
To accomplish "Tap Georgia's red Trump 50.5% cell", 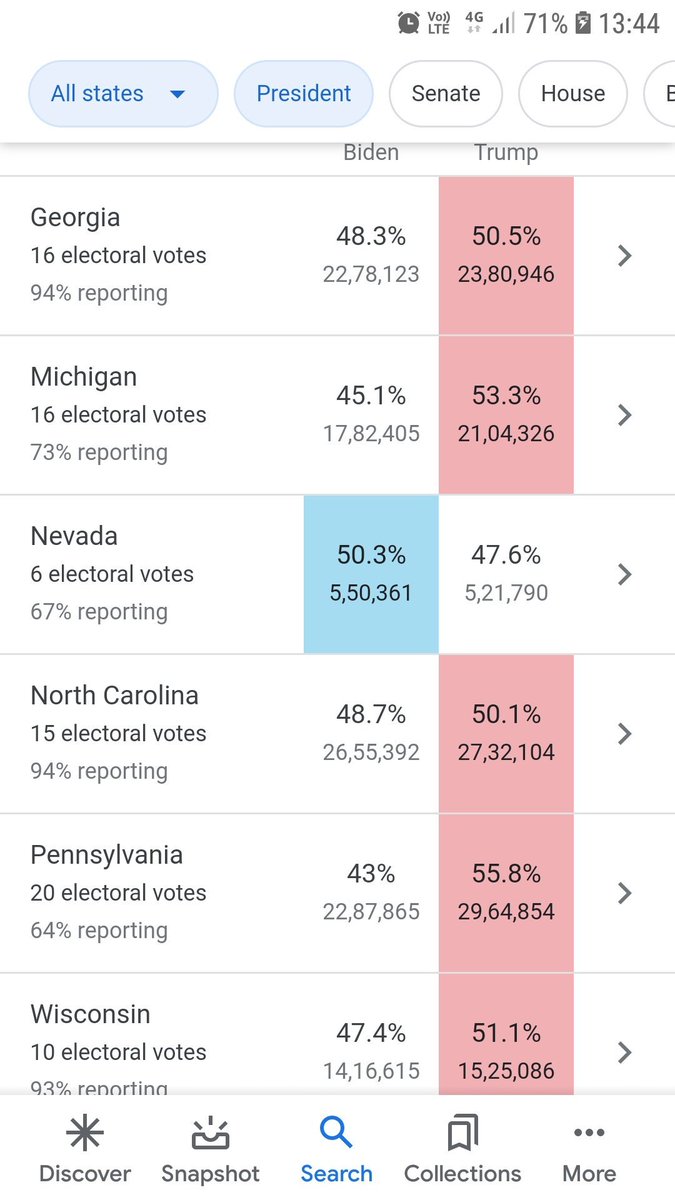I will 506,256.
